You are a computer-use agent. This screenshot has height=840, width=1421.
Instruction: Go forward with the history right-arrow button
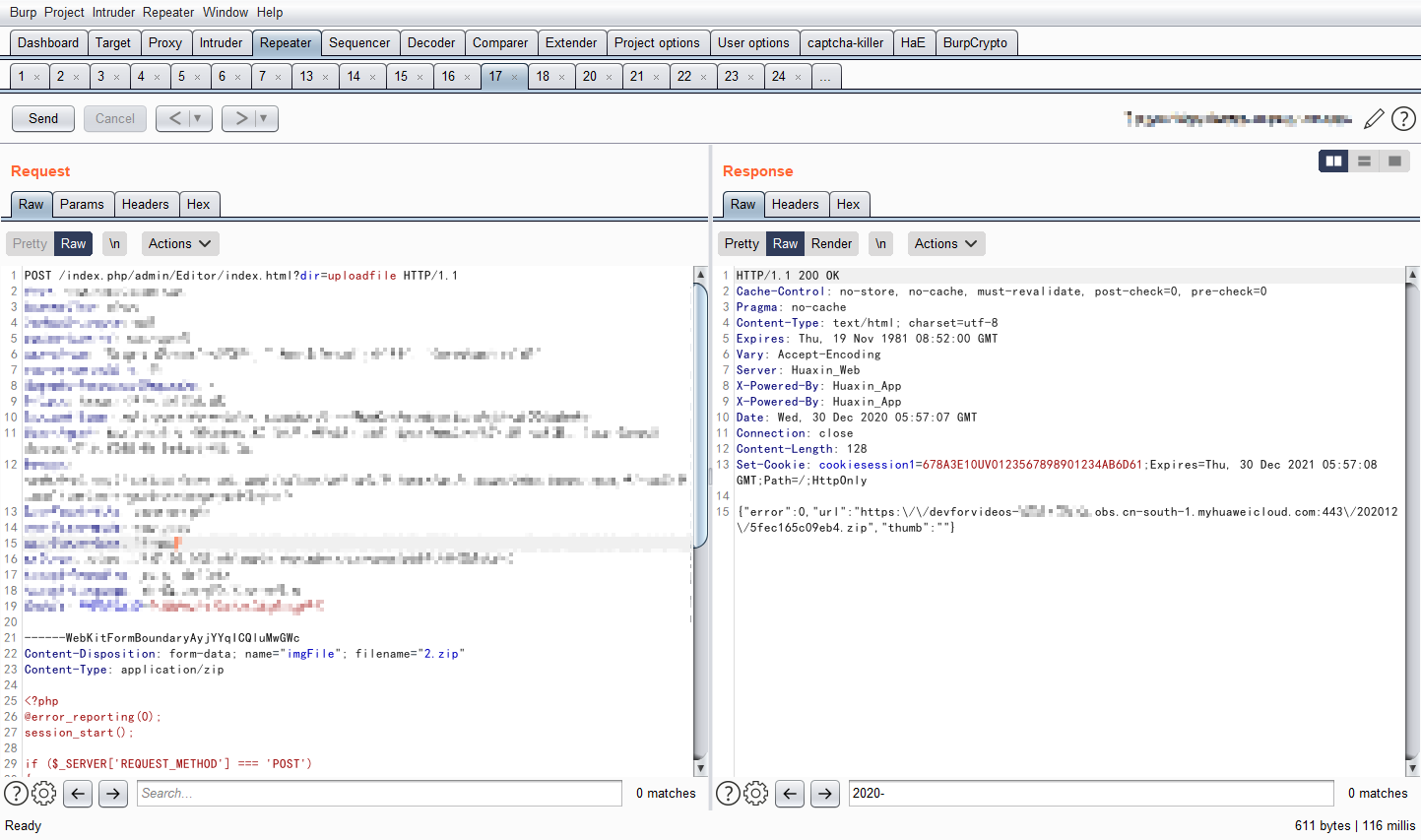(239, 119)
